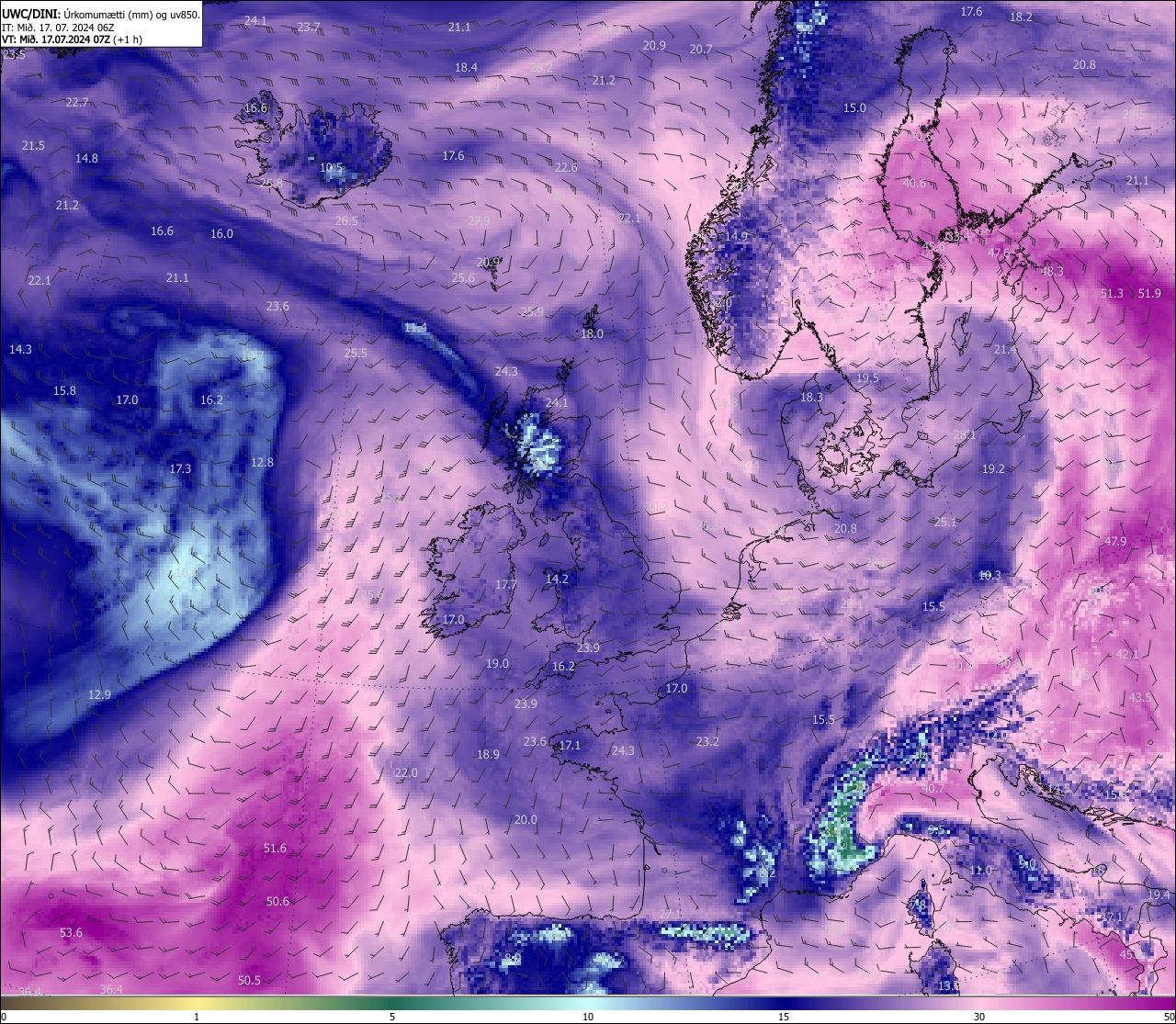Click the 43.5 value label

(1140, 697)
